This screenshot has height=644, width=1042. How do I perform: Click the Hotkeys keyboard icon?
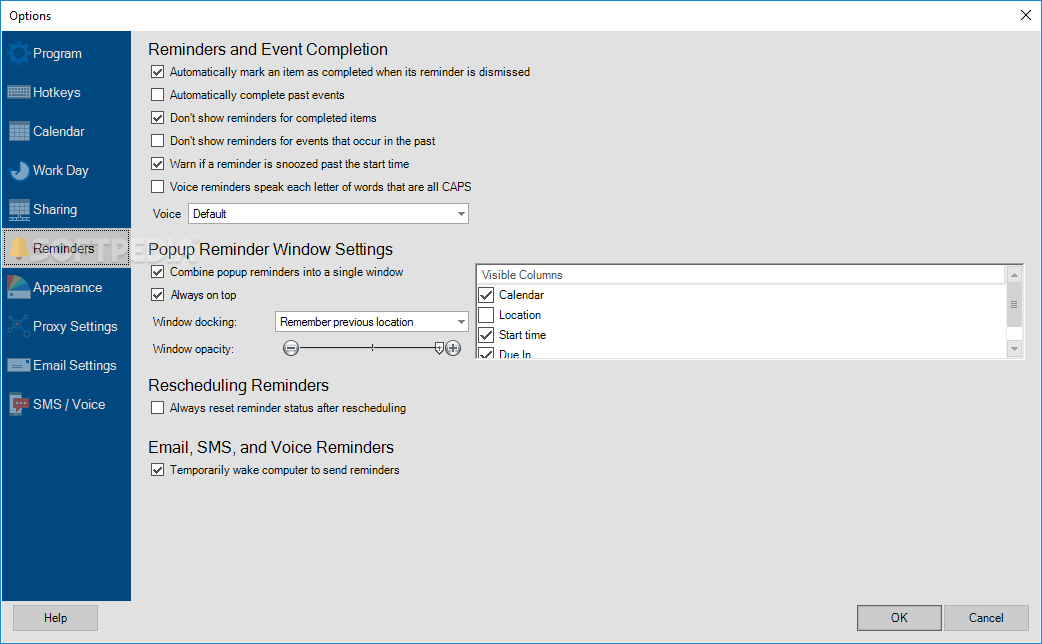tap(19, 92)
